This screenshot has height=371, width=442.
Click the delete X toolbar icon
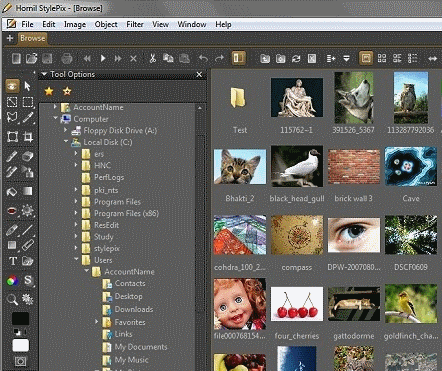coord(133,59)
